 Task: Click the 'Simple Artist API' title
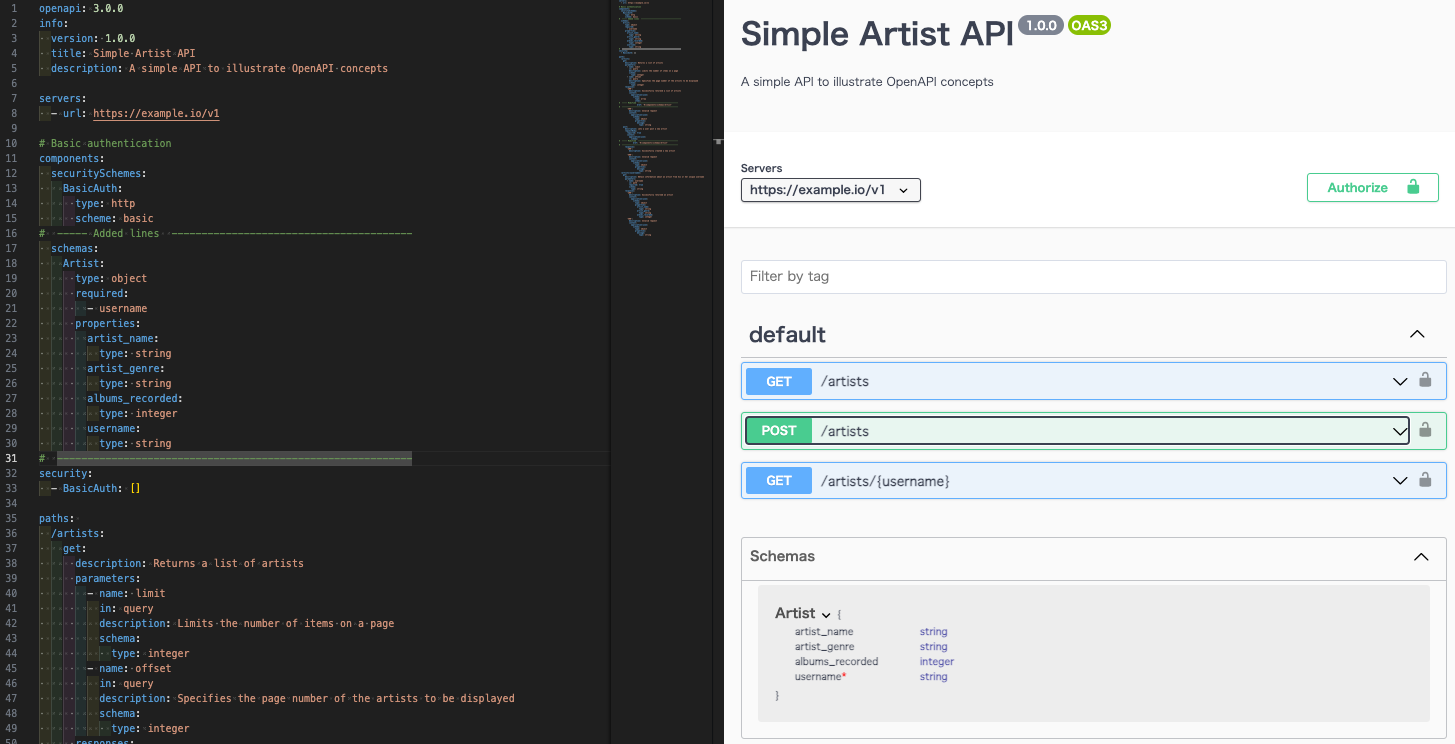click(876, 34)
